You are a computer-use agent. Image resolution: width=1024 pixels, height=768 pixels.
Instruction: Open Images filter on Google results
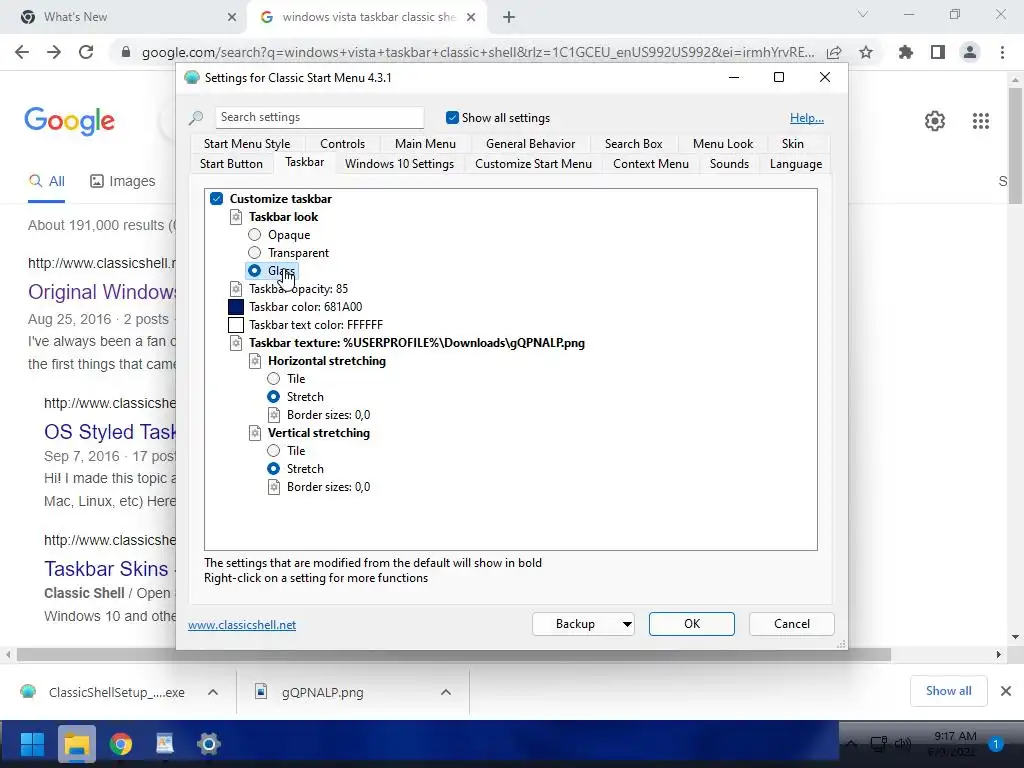(123, 181)
